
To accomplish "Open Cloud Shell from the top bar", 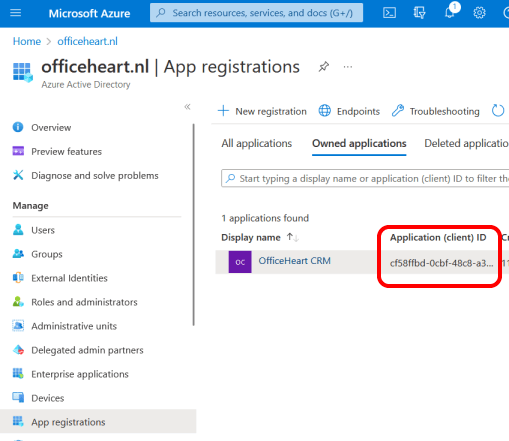I will (x=389, y=13).
